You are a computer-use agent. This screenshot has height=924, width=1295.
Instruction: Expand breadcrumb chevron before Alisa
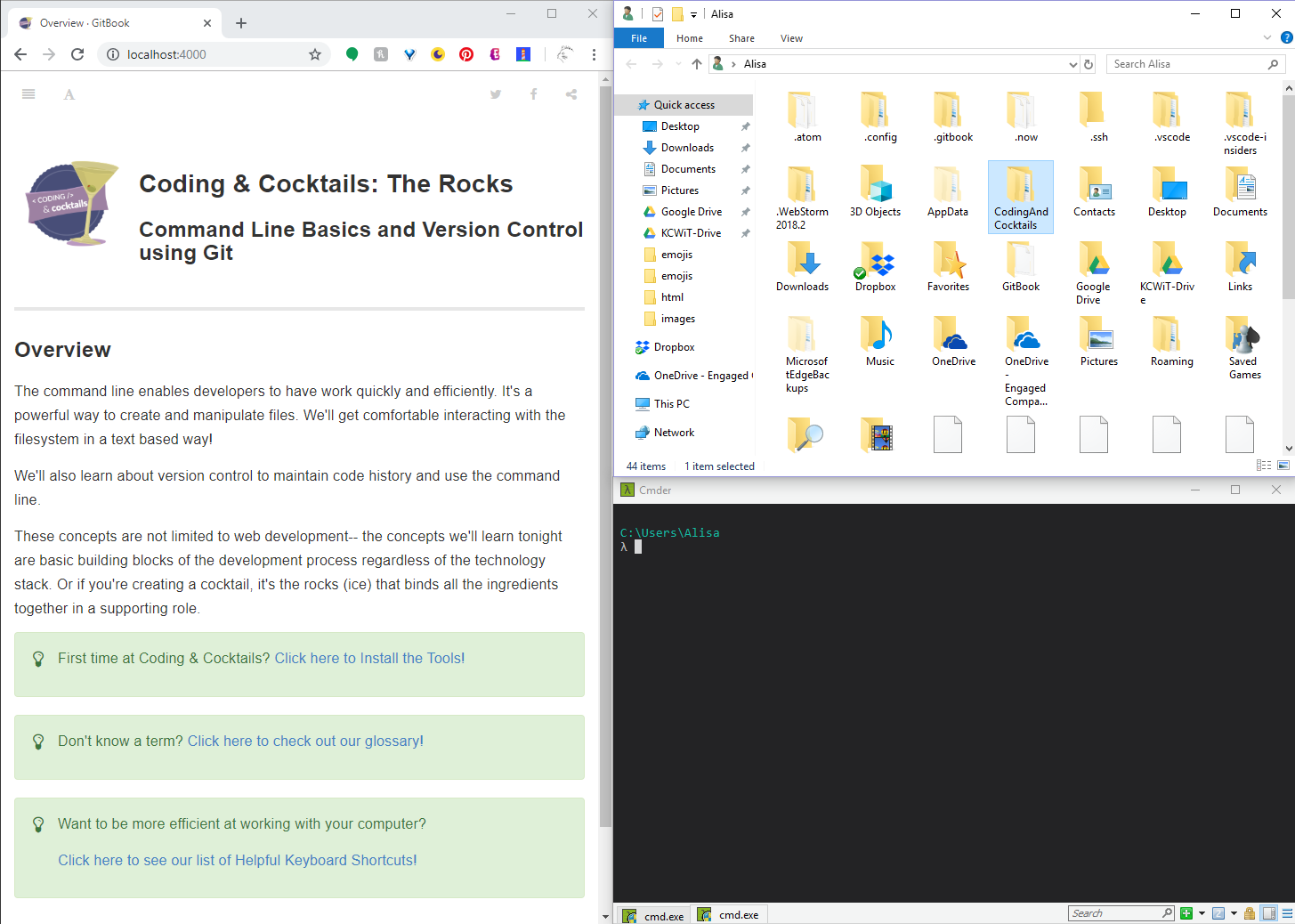(x=733, y=64)
